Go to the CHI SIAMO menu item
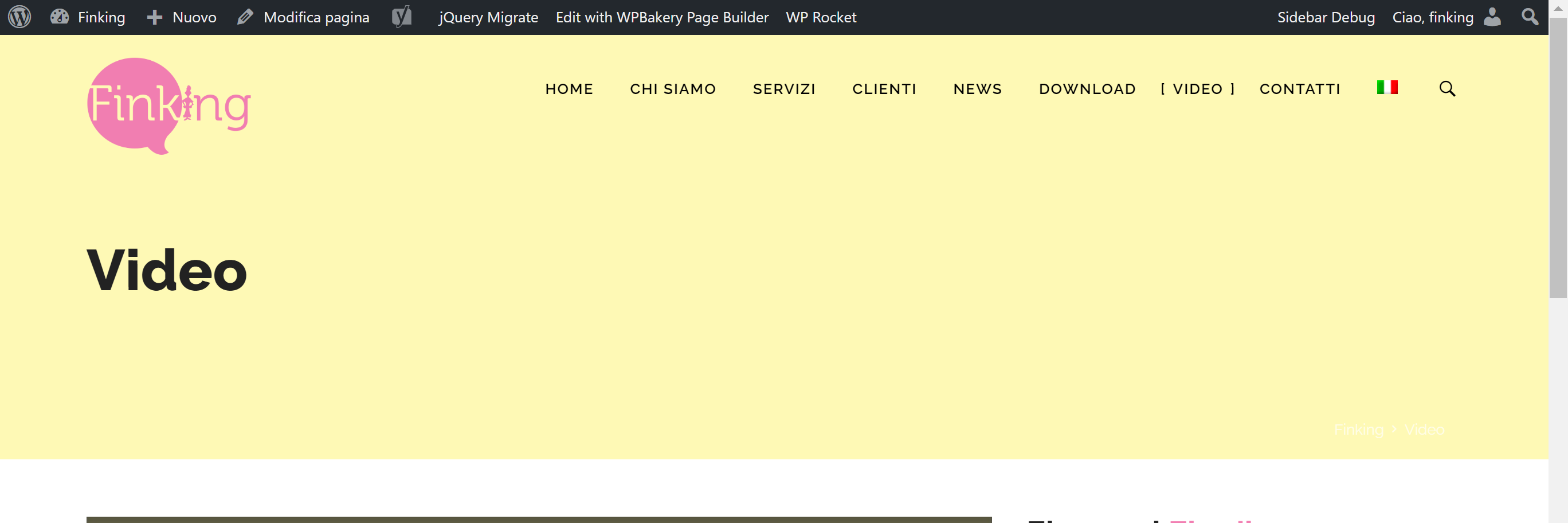The width and height of the screenshot is (1568, 523). point(673,89)
